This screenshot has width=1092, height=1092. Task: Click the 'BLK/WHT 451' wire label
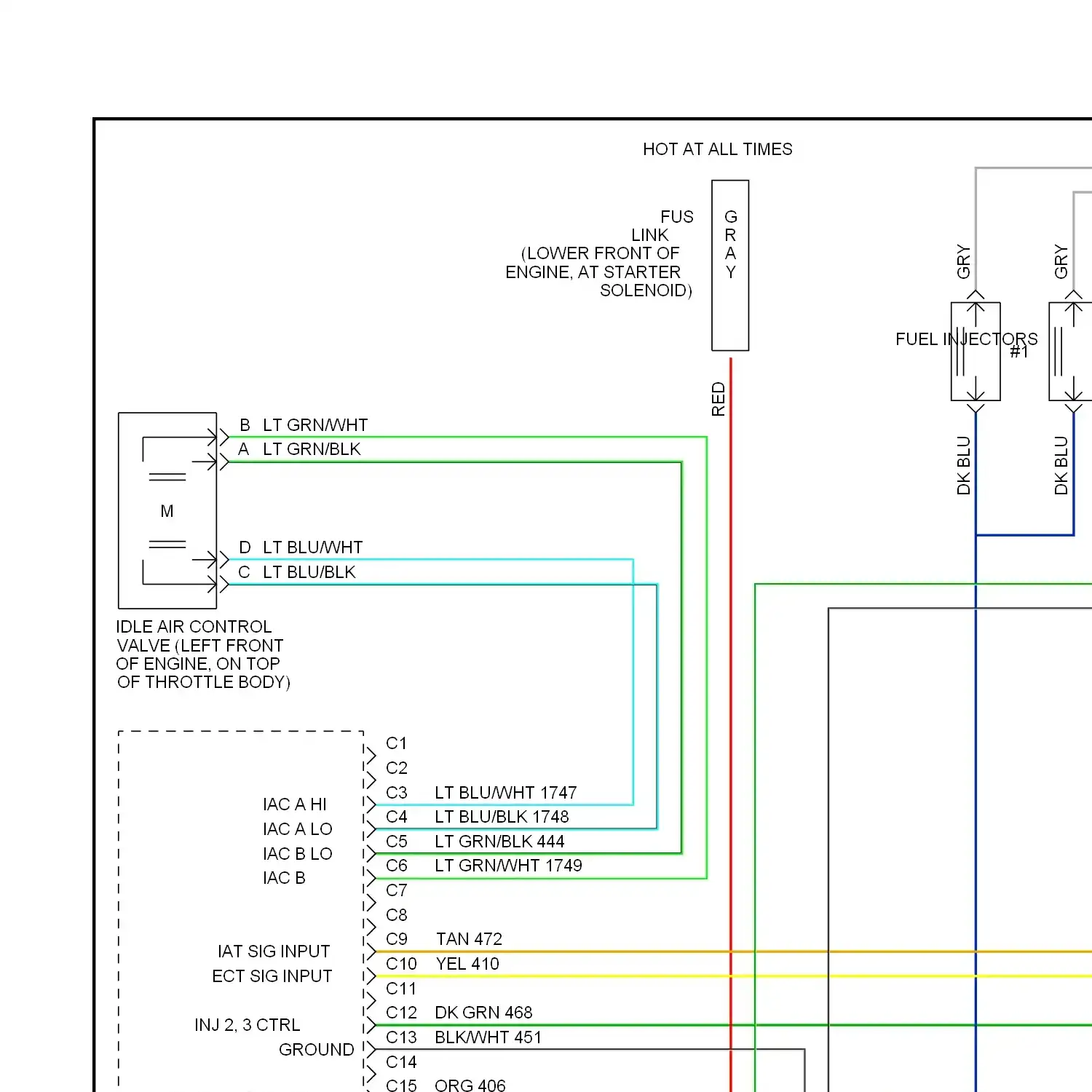pos(488,1037)
